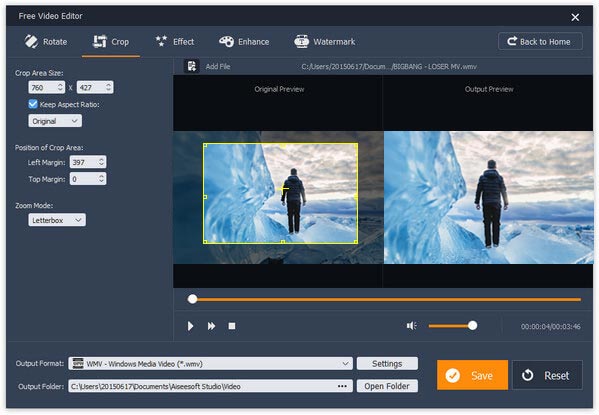Uncheck the Keep Aspect Ratio checkbox
599x415 pixels.
click(33, 104)
